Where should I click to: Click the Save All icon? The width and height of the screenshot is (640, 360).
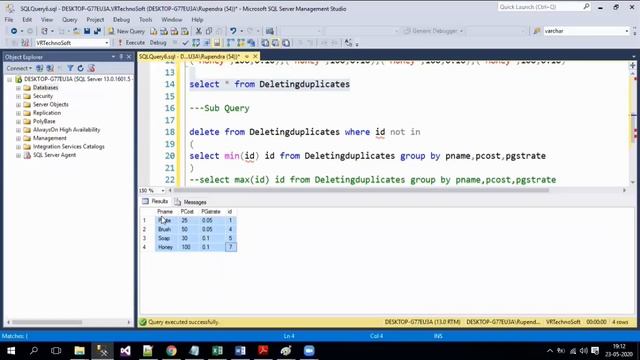97,31
